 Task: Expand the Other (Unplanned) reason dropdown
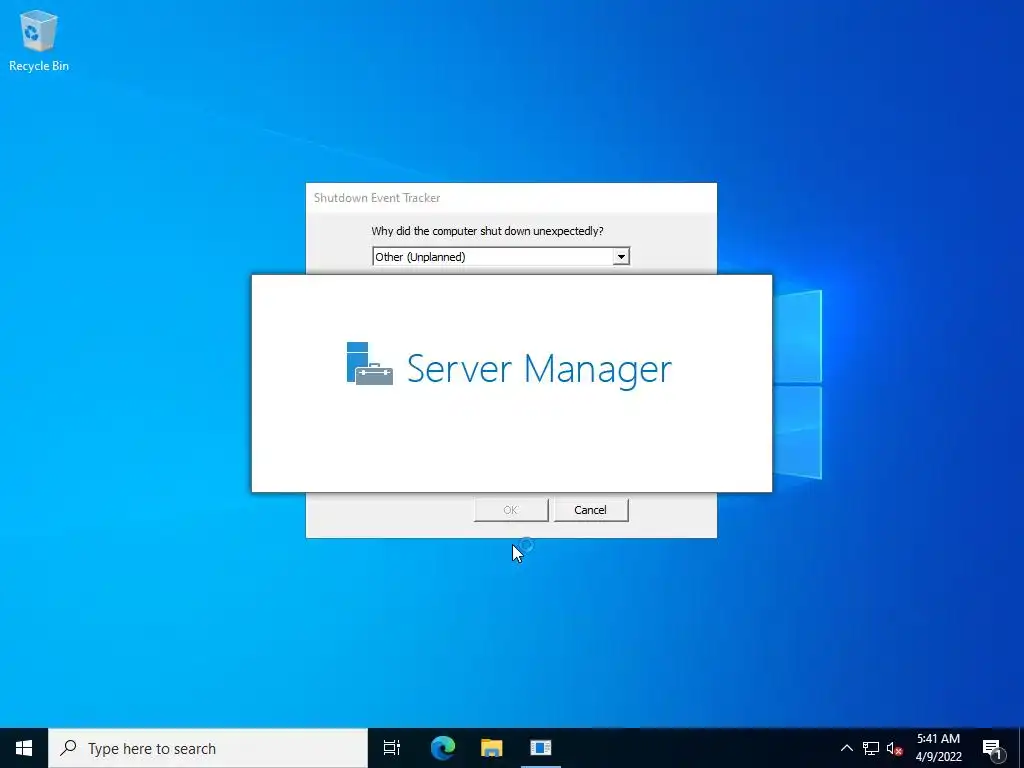(621, 257)
